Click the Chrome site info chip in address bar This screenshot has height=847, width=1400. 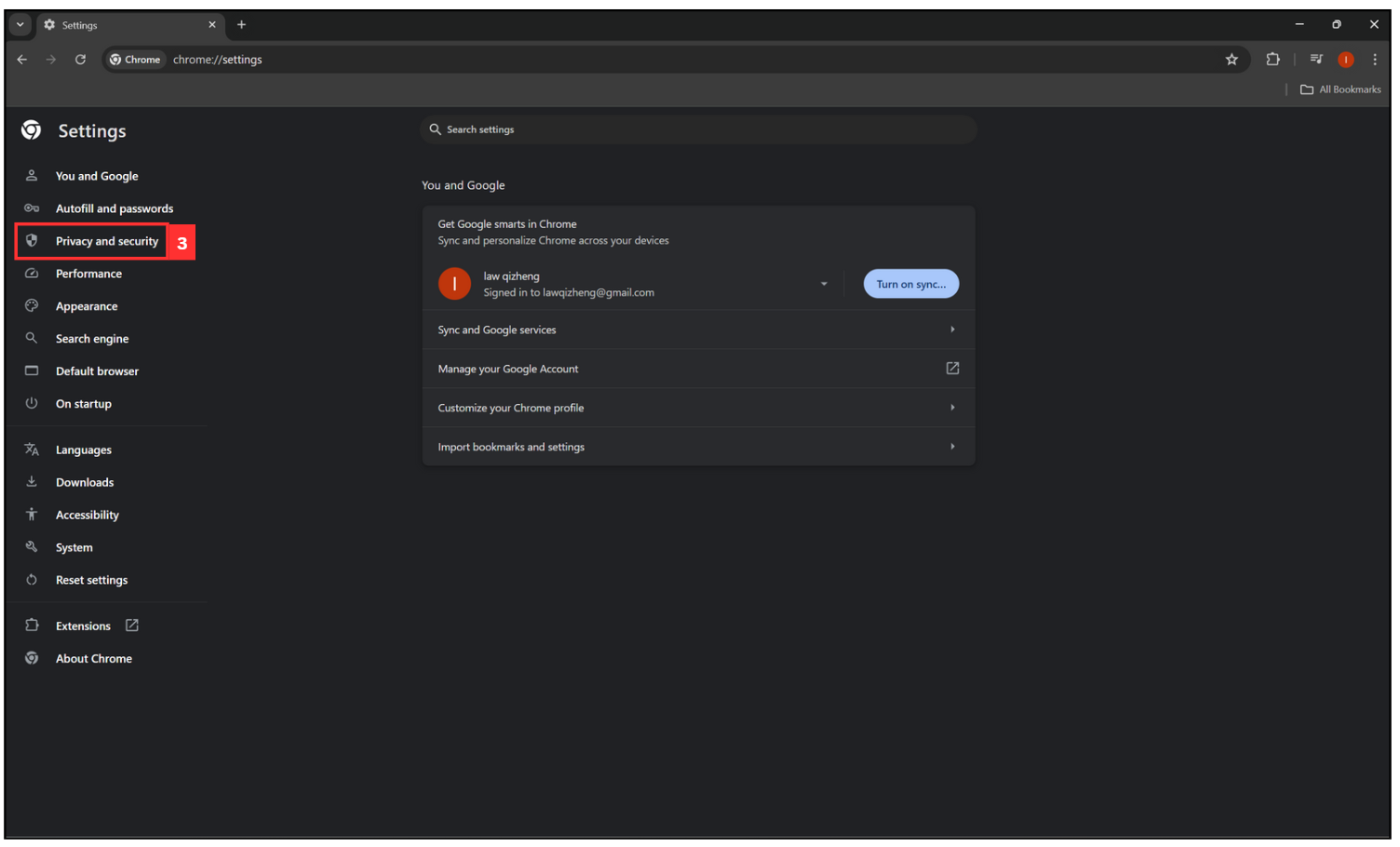click(136, 59)
